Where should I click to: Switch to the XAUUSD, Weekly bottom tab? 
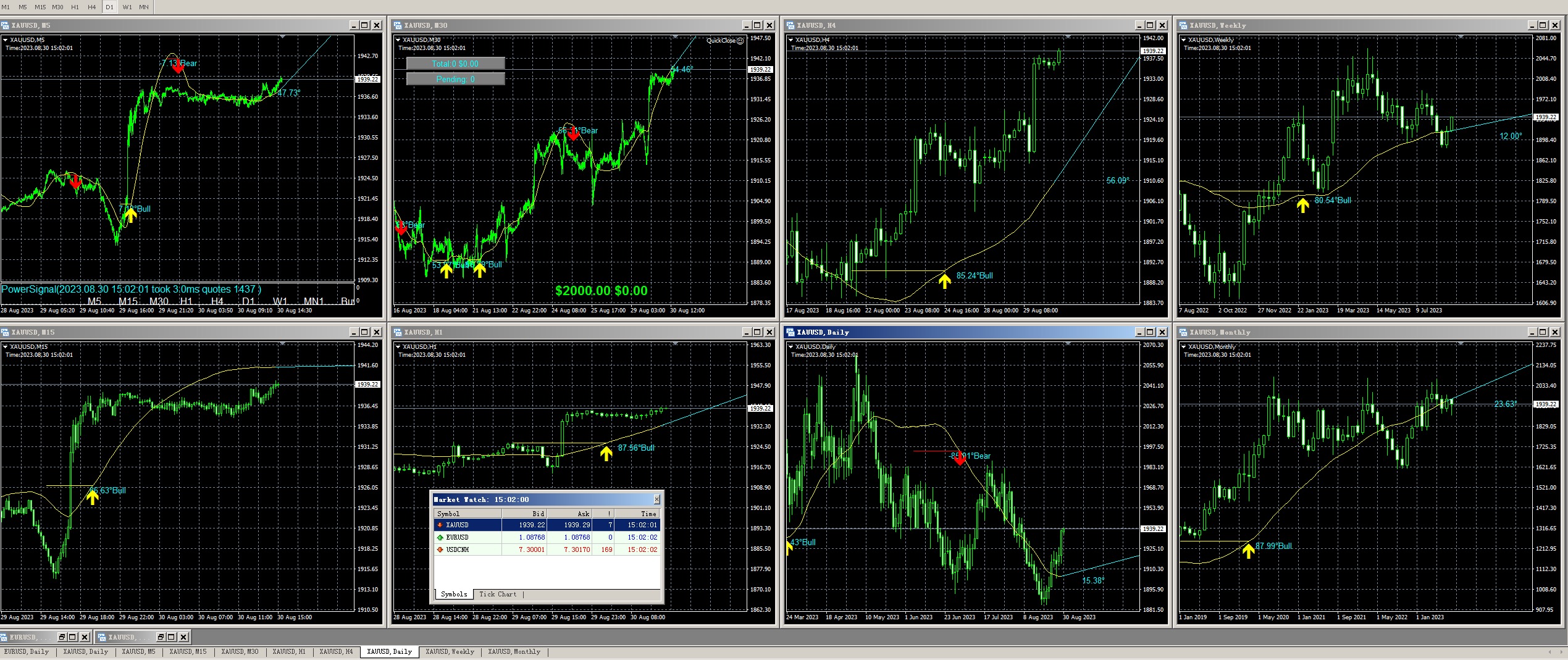click(450, 652)
